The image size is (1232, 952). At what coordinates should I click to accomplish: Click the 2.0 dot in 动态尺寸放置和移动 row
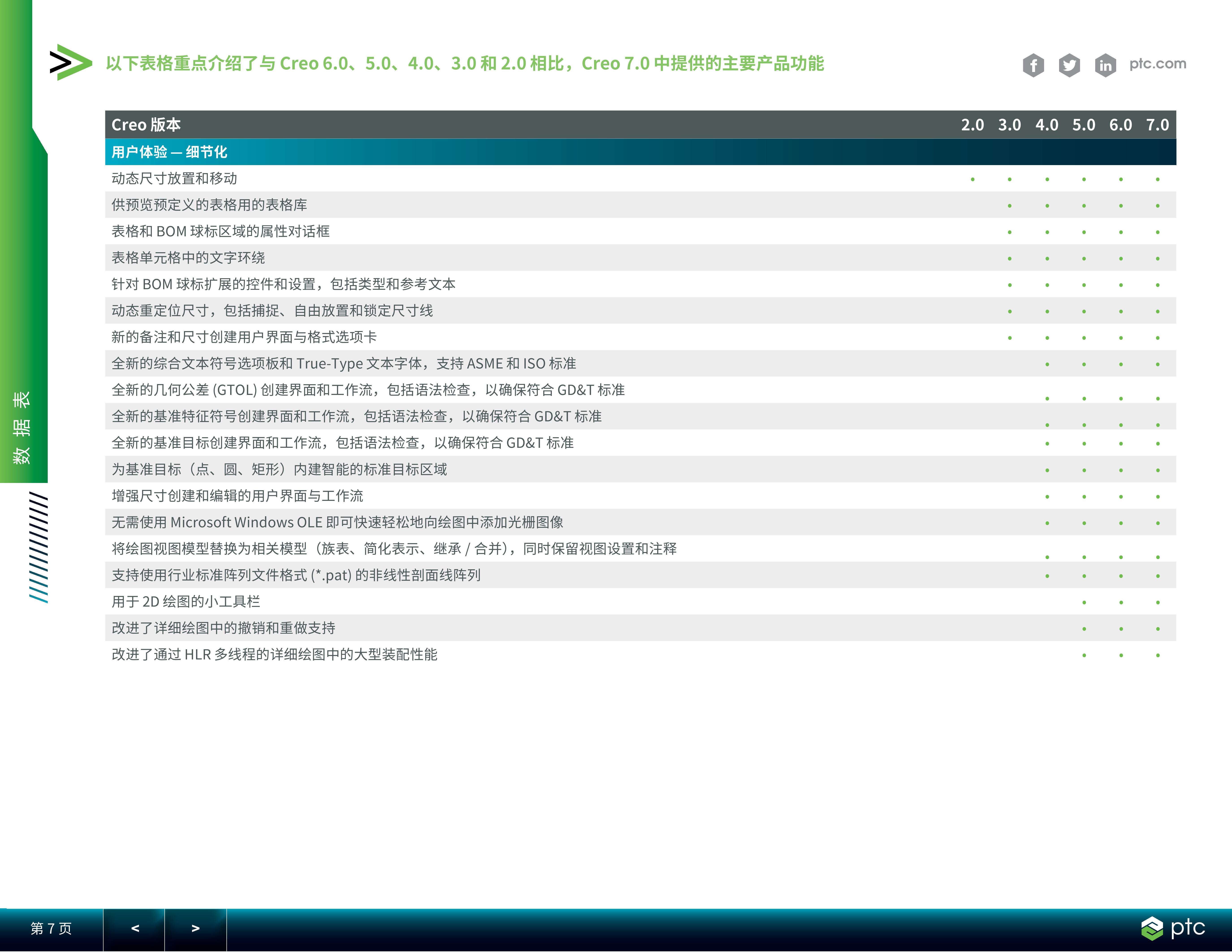tap(973, 179)
